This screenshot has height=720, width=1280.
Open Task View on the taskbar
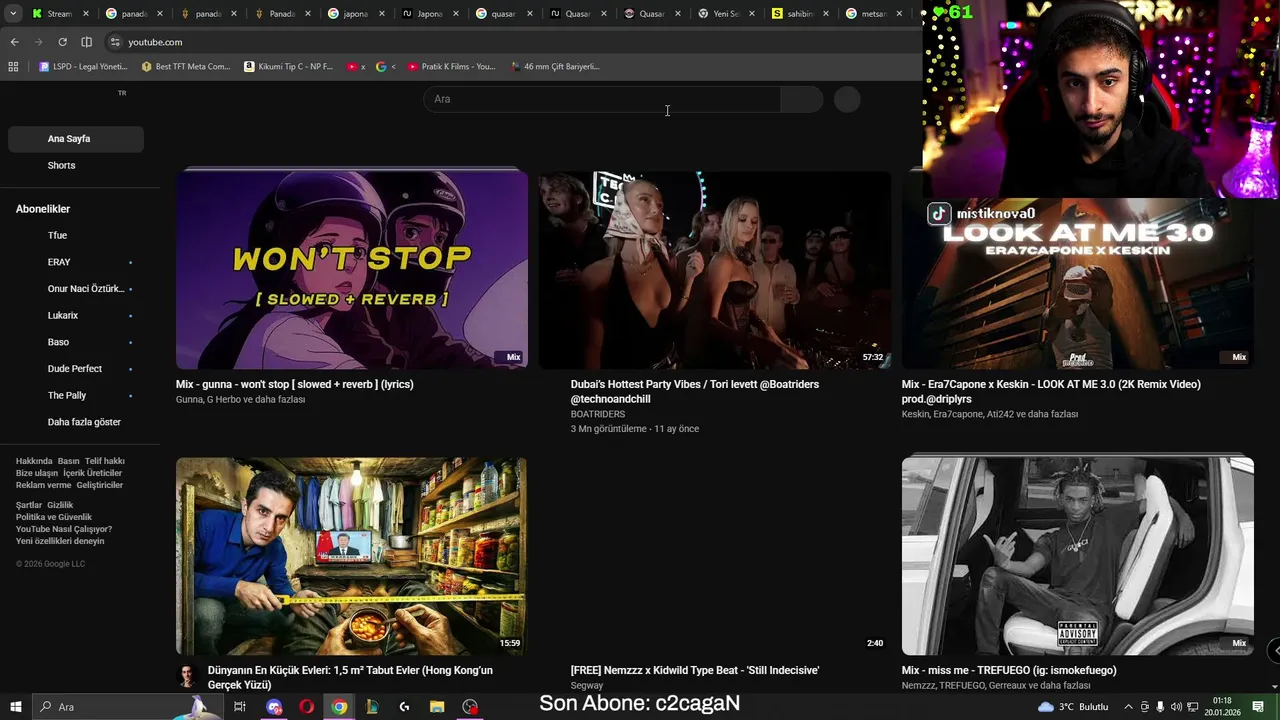pos(240,707)
